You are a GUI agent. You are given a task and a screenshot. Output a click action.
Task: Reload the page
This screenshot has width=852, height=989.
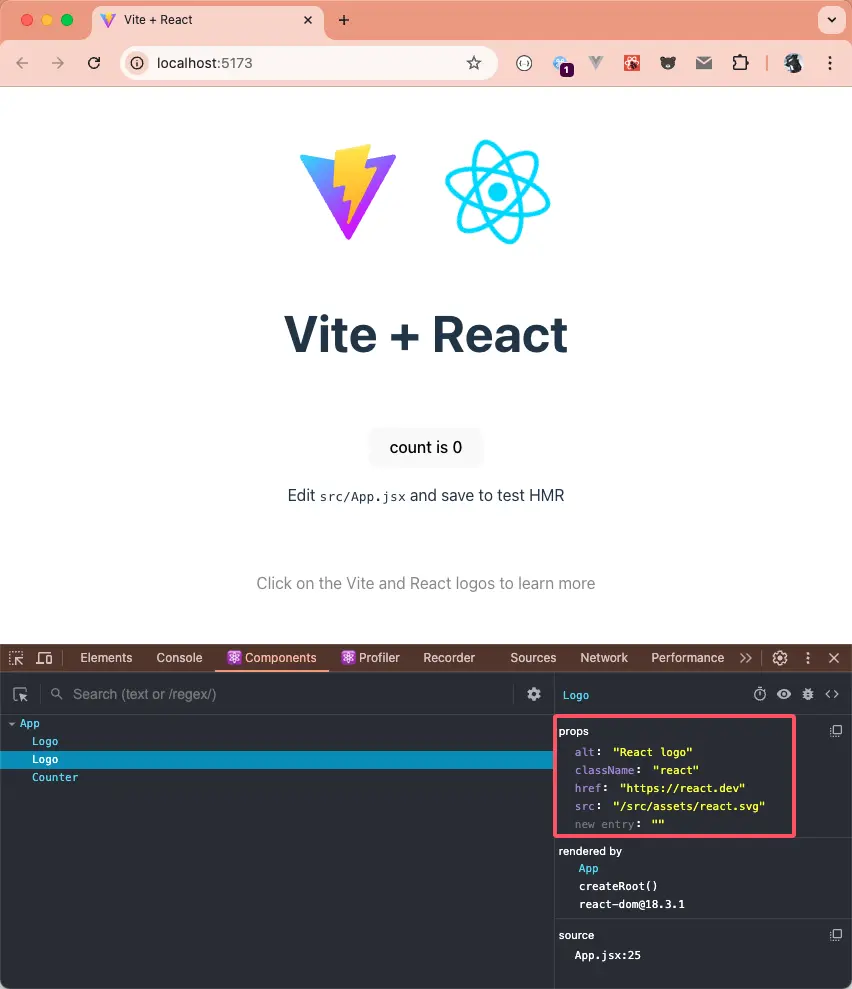point(94,63)
